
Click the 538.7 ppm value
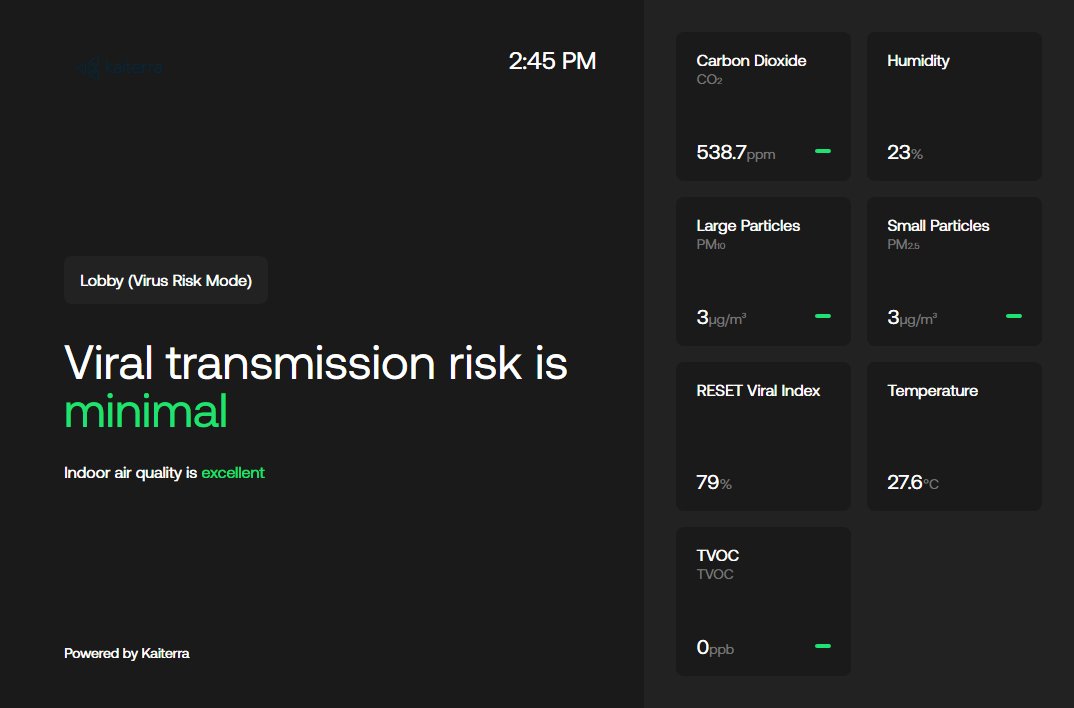pos(736,152)
